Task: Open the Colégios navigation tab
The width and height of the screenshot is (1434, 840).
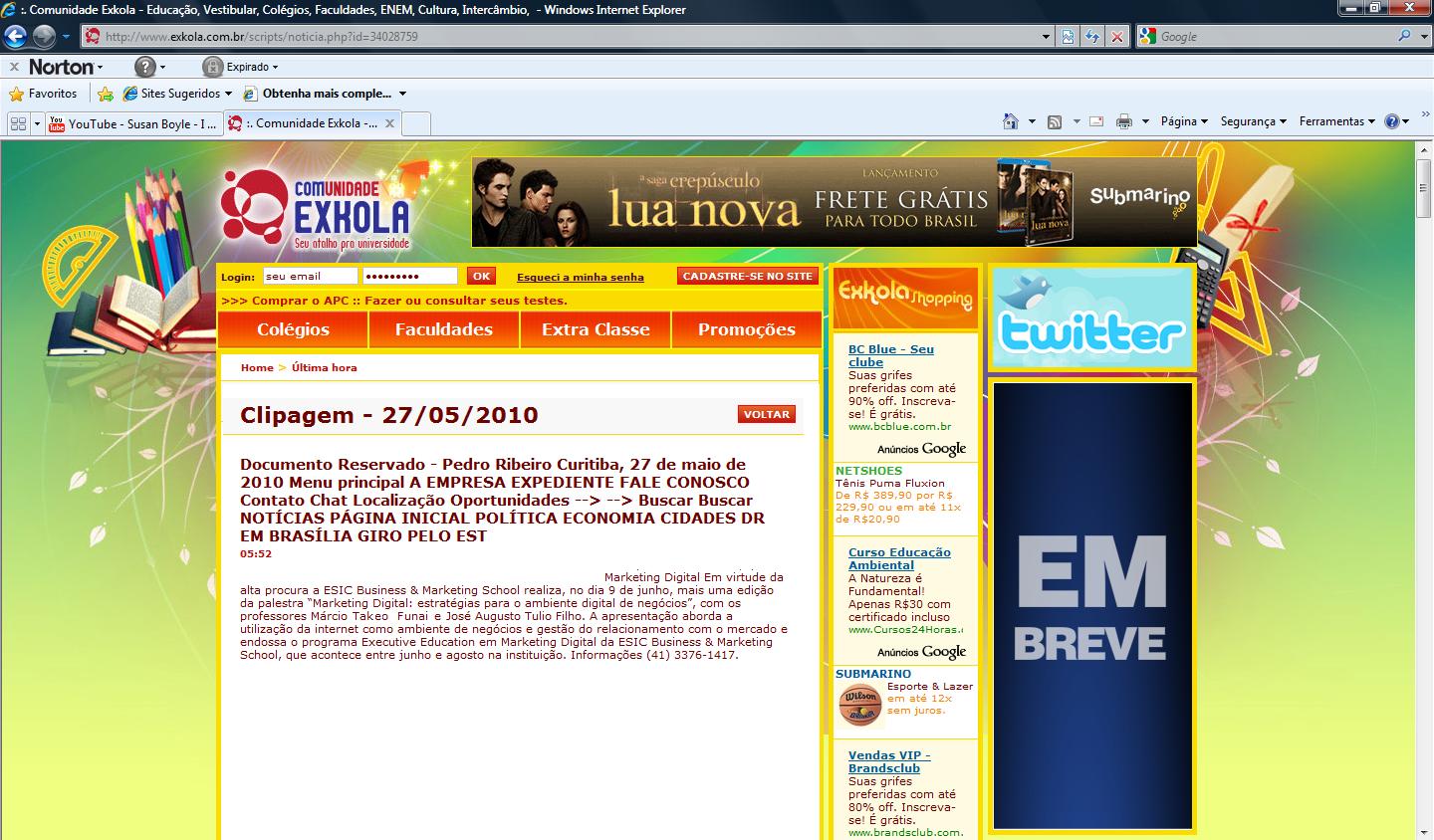Action: click(x=293, y=329)
